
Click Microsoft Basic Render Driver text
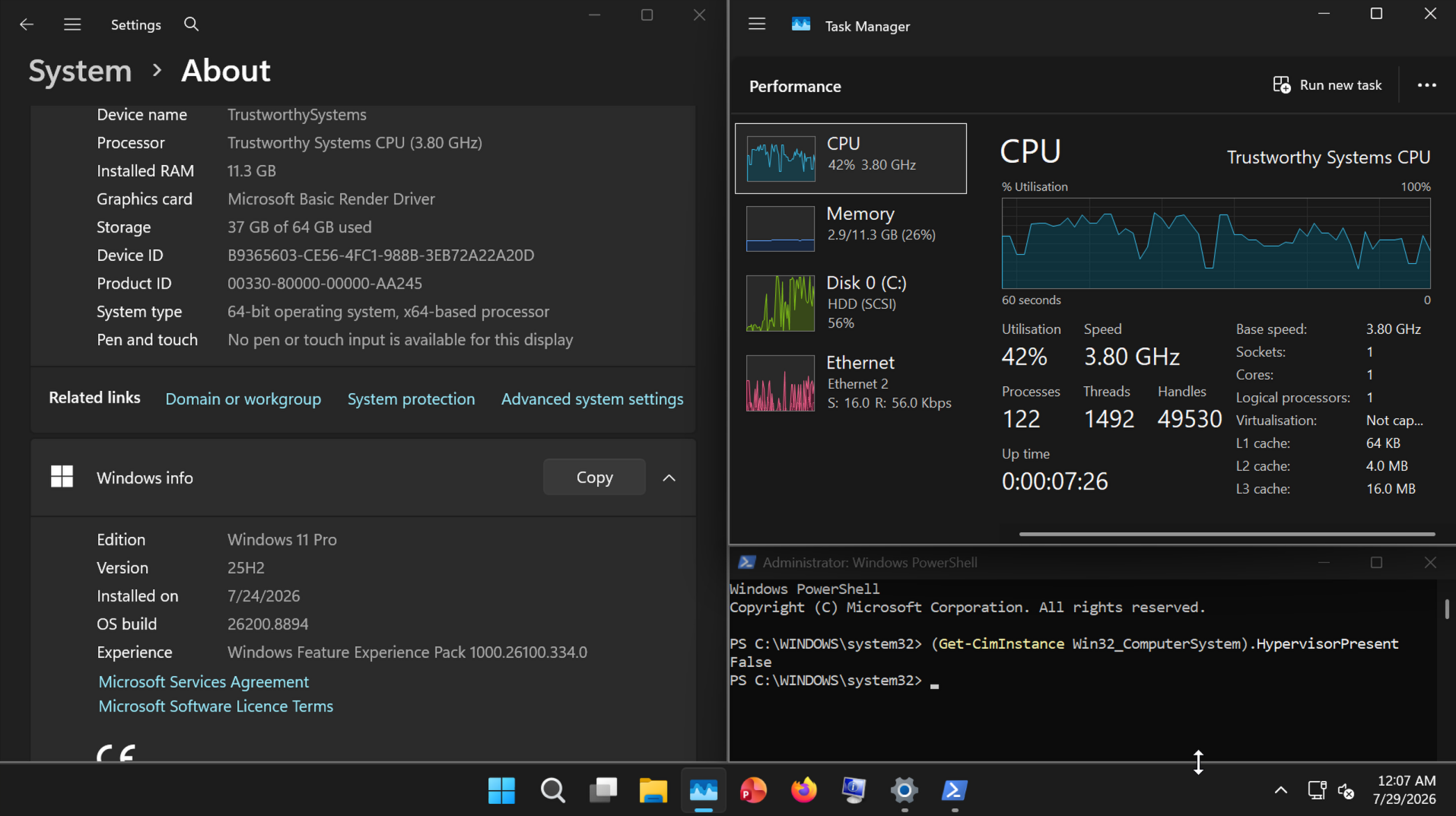[x=331, y=199]
